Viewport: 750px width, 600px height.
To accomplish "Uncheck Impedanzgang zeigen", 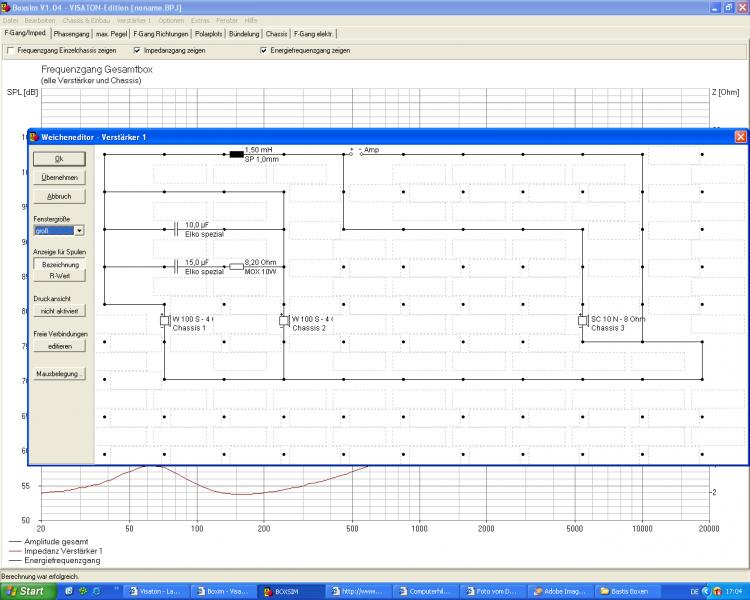I will [x=137, y=50].
